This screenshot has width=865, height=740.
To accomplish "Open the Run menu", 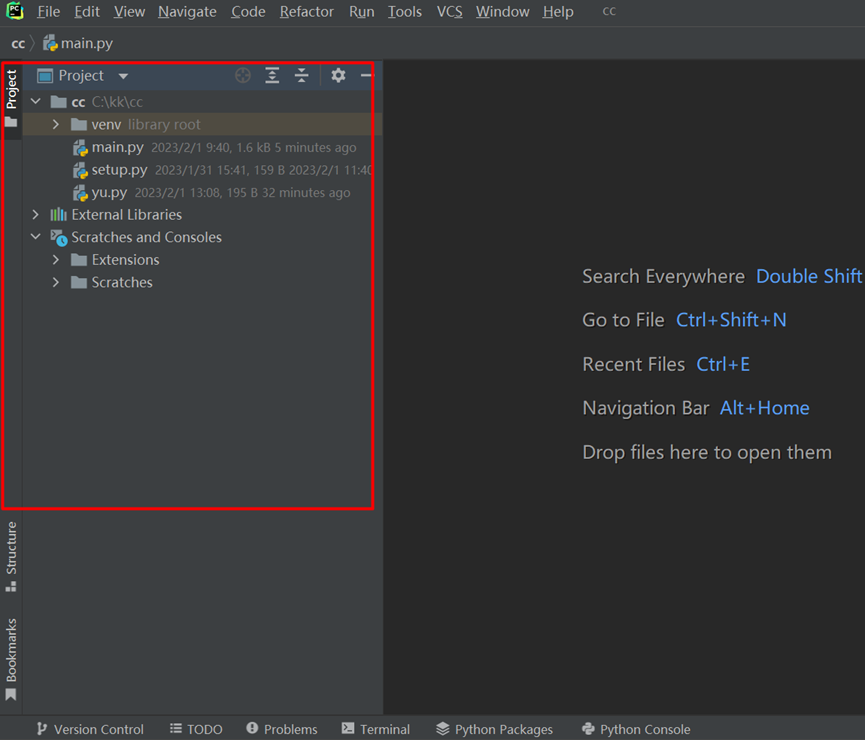I will (x=361, y=12).
